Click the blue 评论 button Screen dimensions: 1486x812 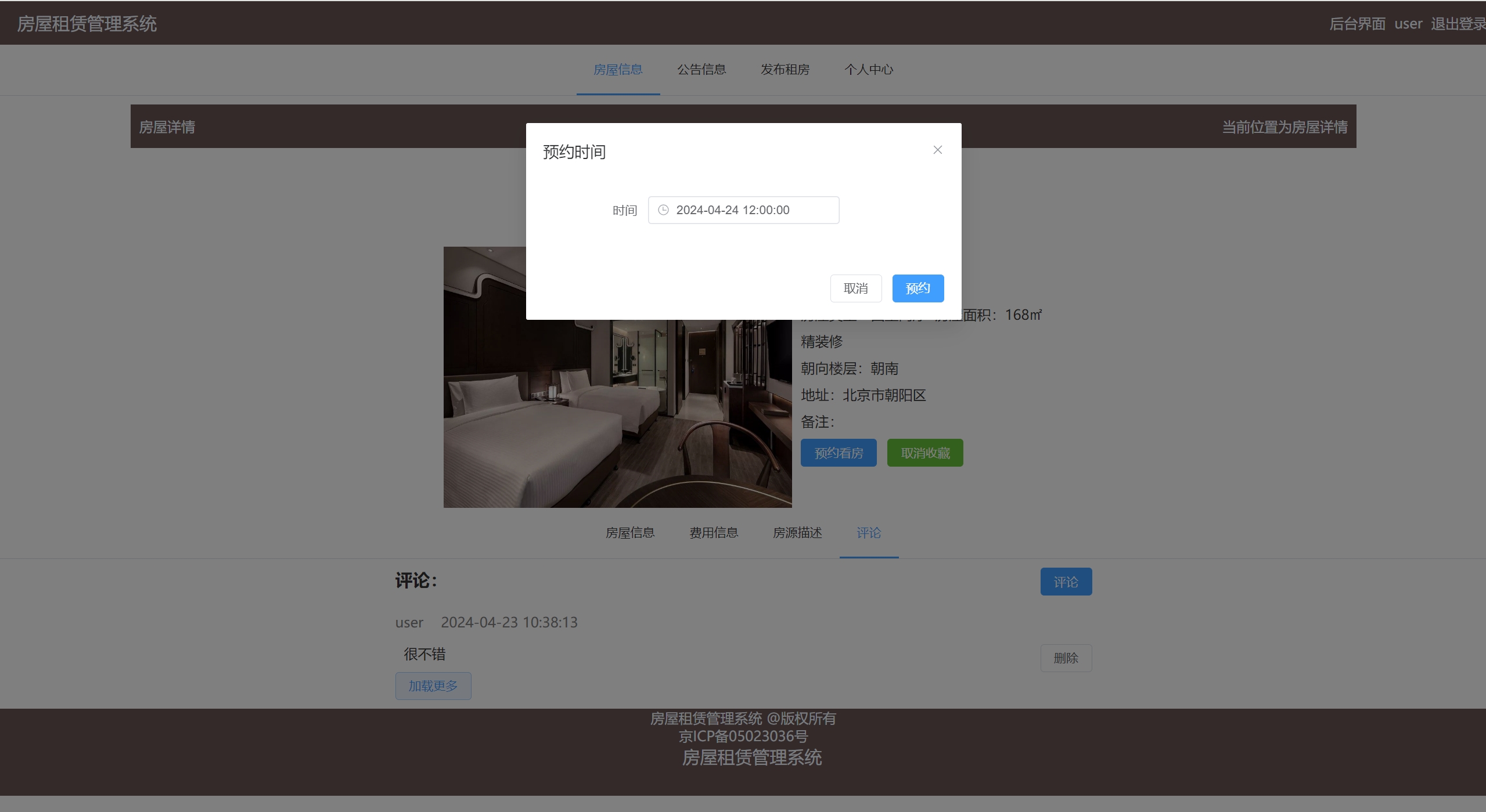(x=1066, y=582)
